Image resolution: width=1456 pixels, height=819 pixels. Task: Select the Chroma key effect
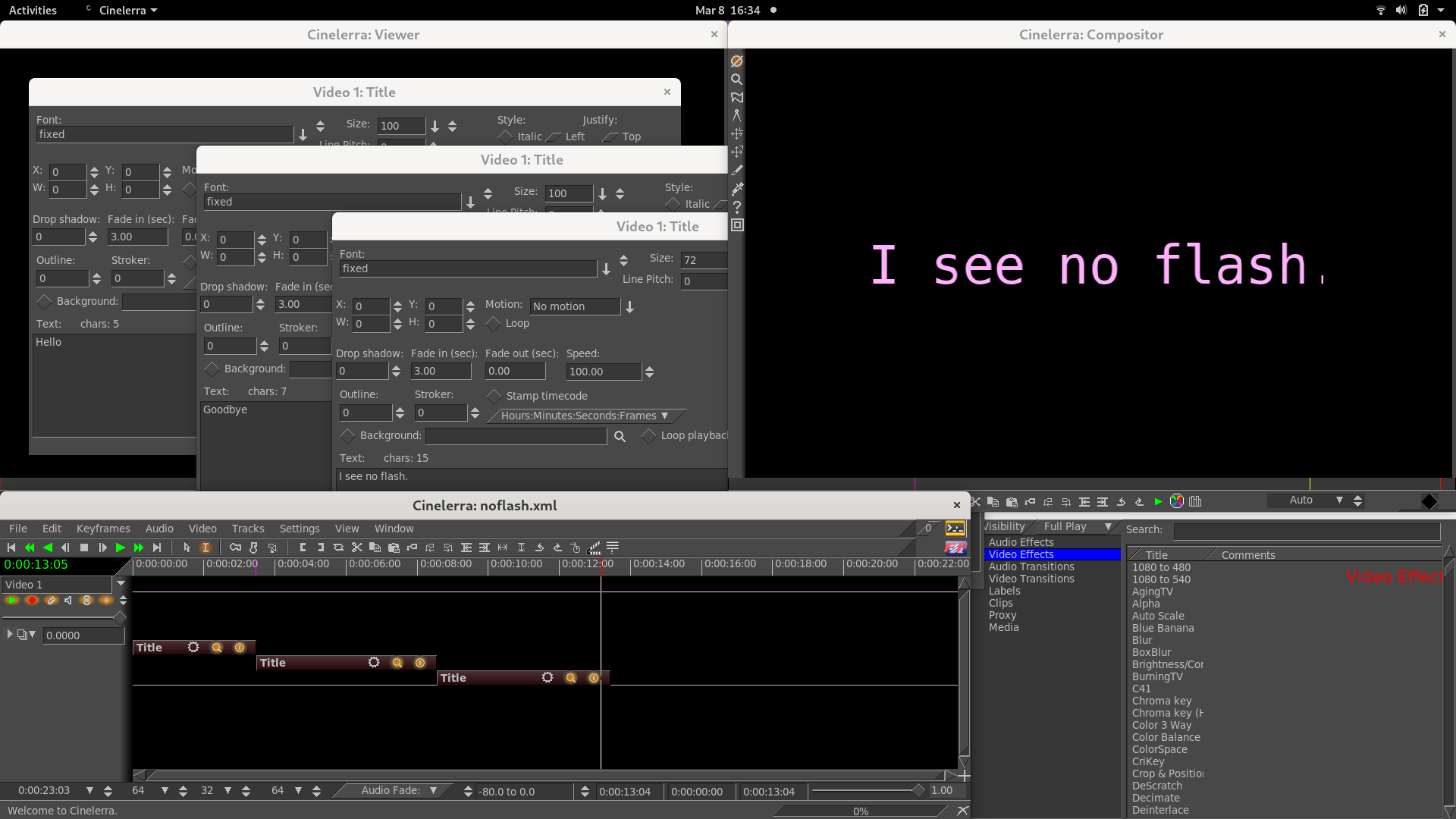[1161, 701]
